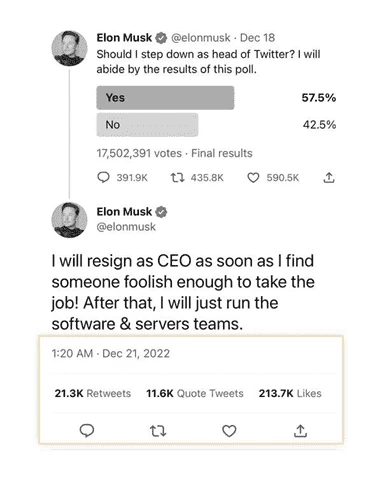Click the verified badge on the poll tweet

[x=161, y=38]
